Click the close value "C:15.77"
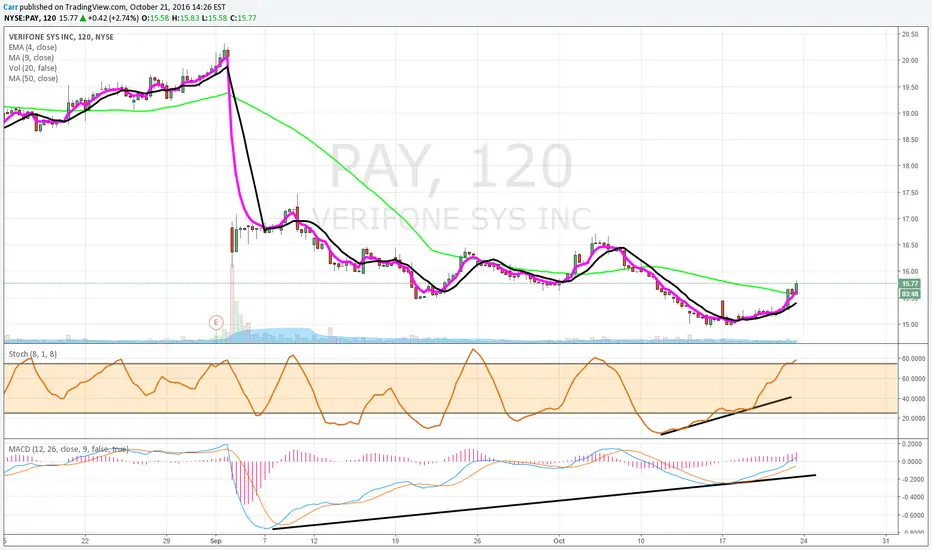Image resolution: width=932 pixels, height=550 pixels. [242, 18]
